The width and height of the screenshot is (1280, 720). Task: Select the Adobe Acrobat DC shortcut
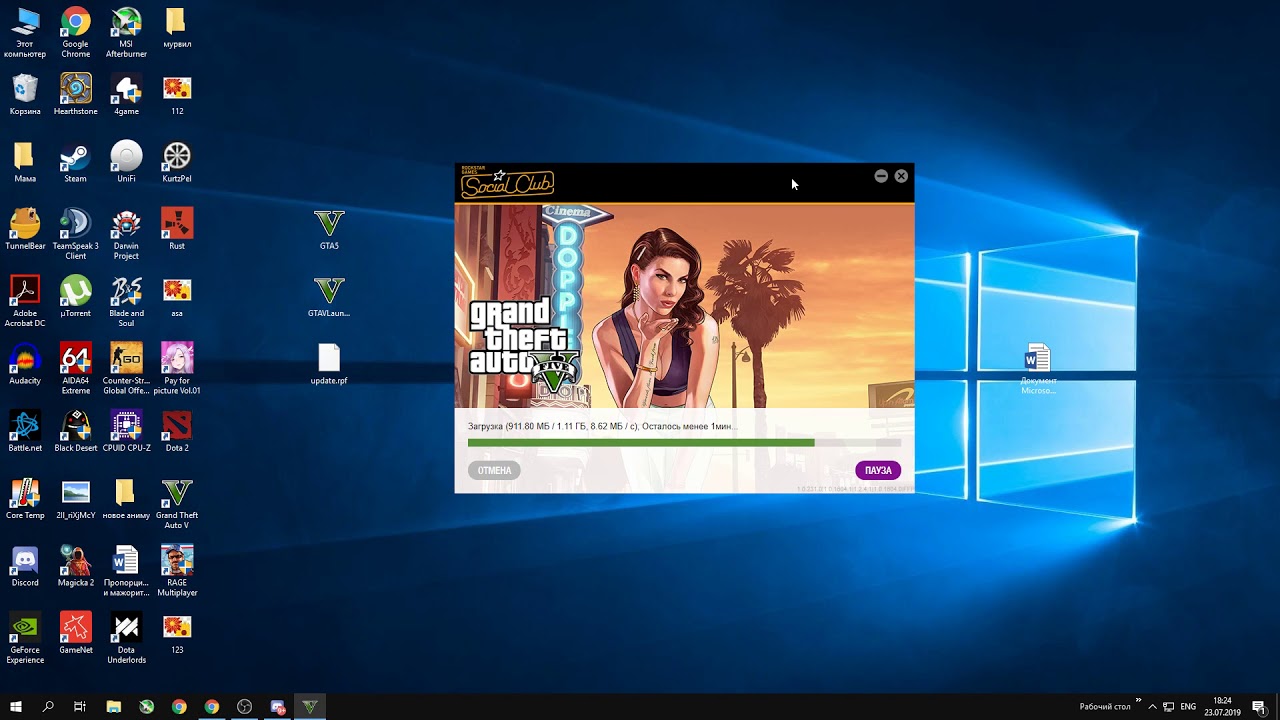click(x=25, y=301)
